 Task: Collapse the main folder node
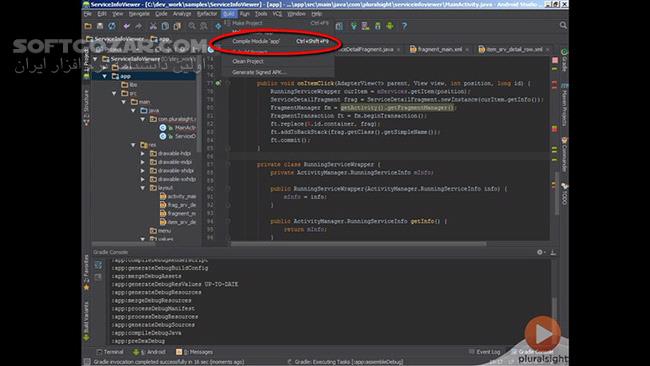coord(124,102)
